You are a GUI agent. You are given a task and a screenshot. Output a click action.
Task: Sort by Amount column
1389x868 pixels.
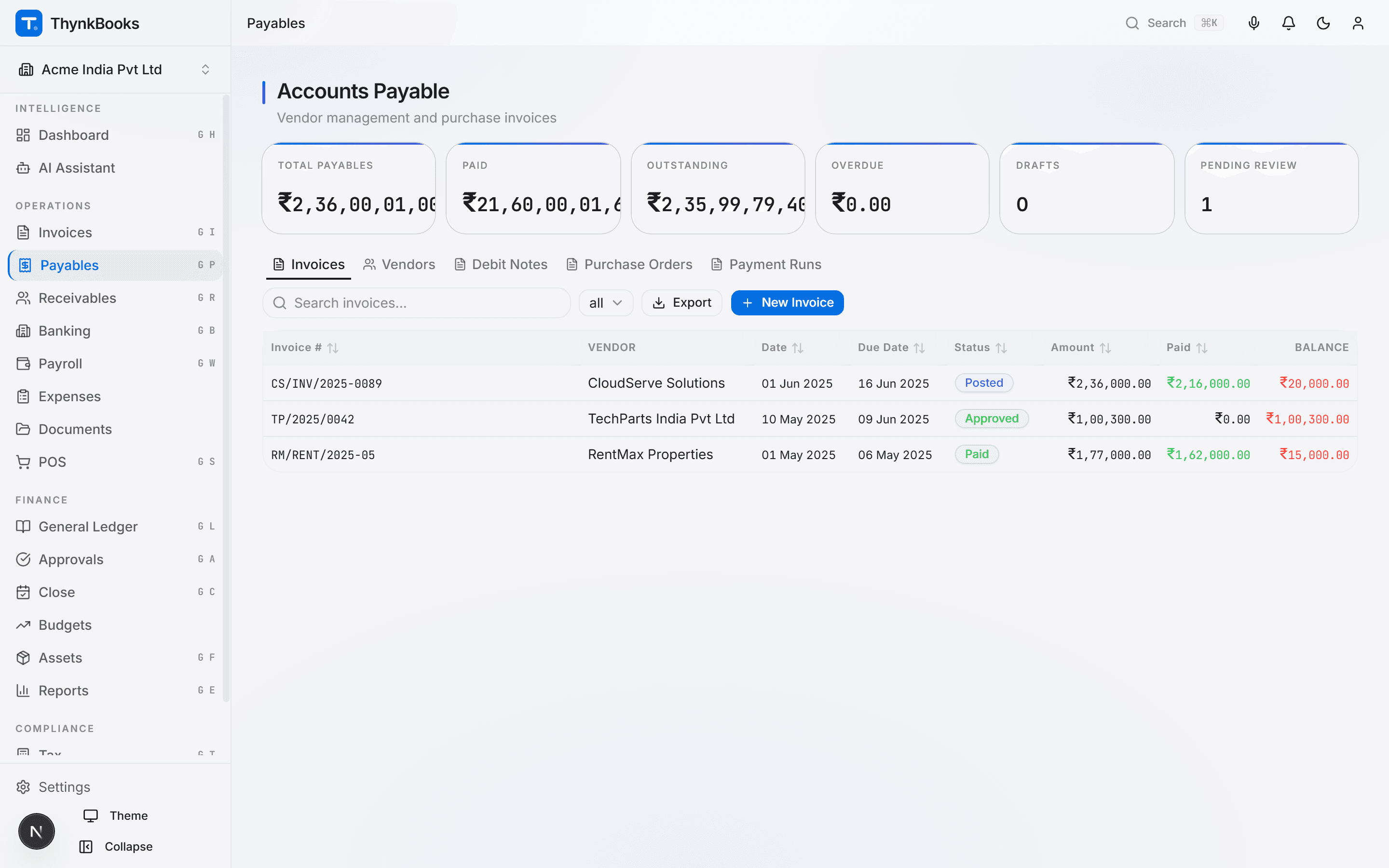[x=1081, y=347]
